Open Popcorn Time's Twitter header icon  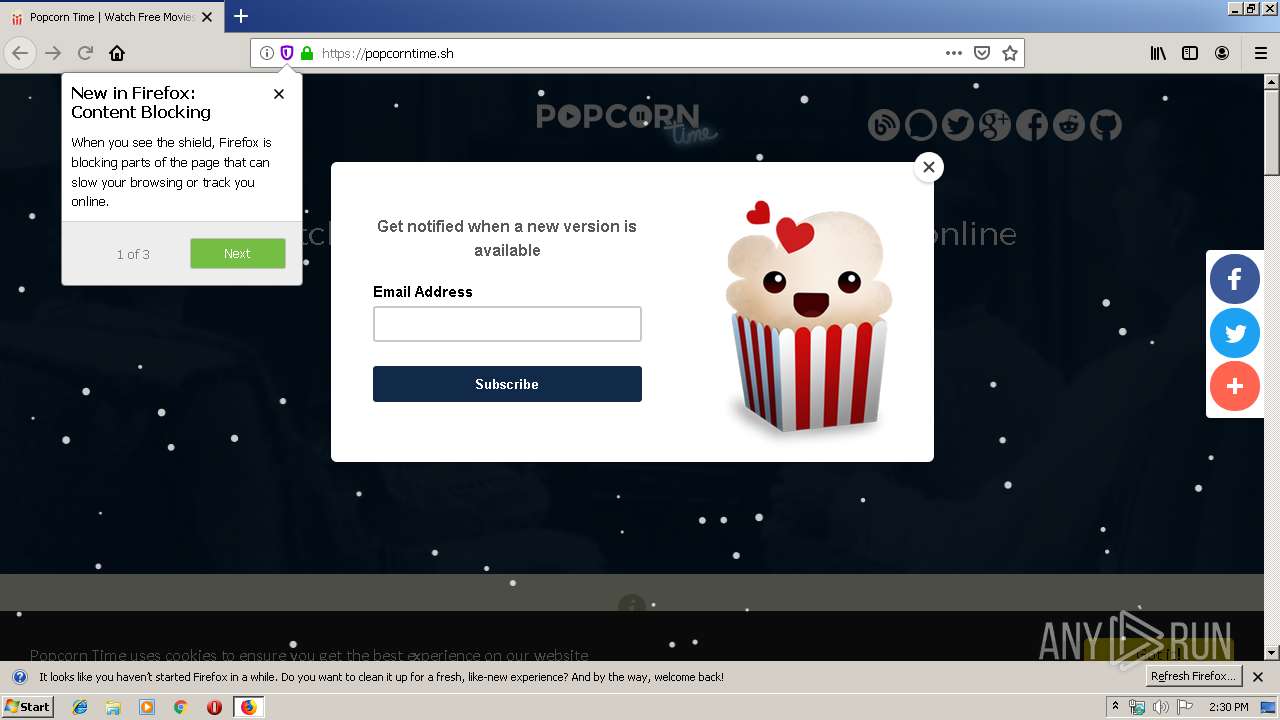click(958, 125)
